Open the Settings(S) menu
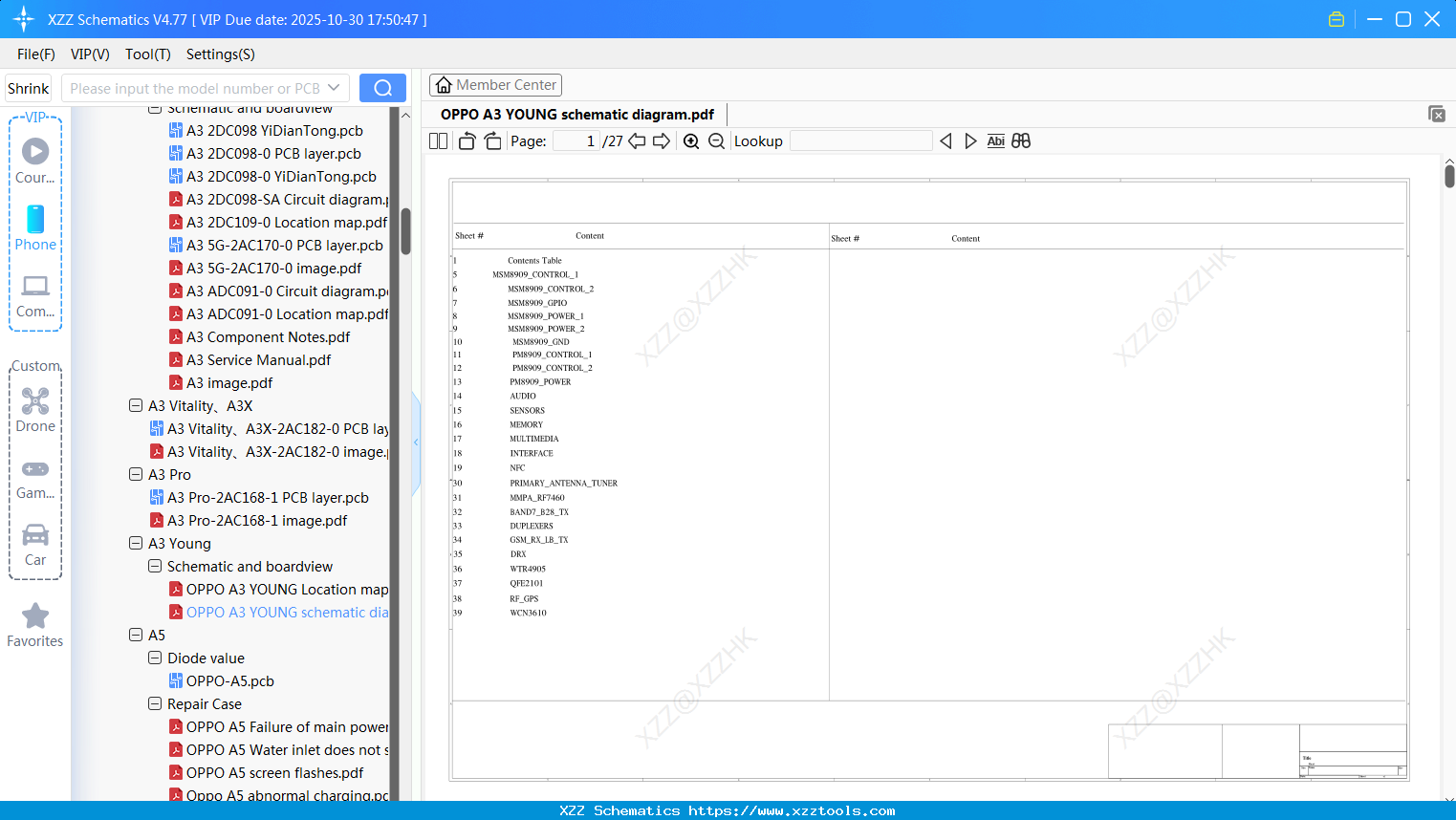The width and height of the screenshot is (1456, 820). pos(221,54)
